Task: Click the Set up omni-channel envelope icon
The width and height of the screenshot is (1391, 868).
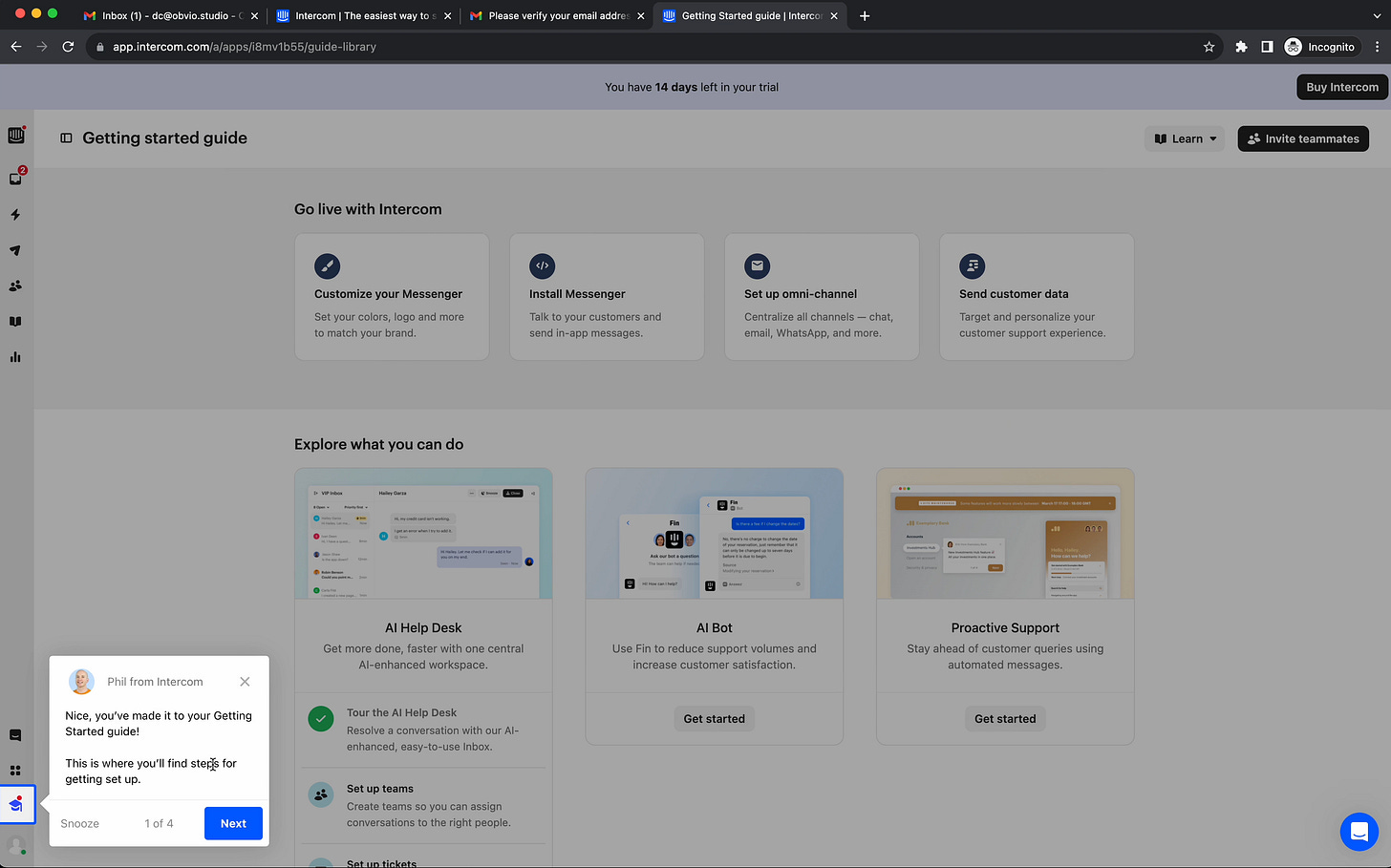Action: point(757,266)
